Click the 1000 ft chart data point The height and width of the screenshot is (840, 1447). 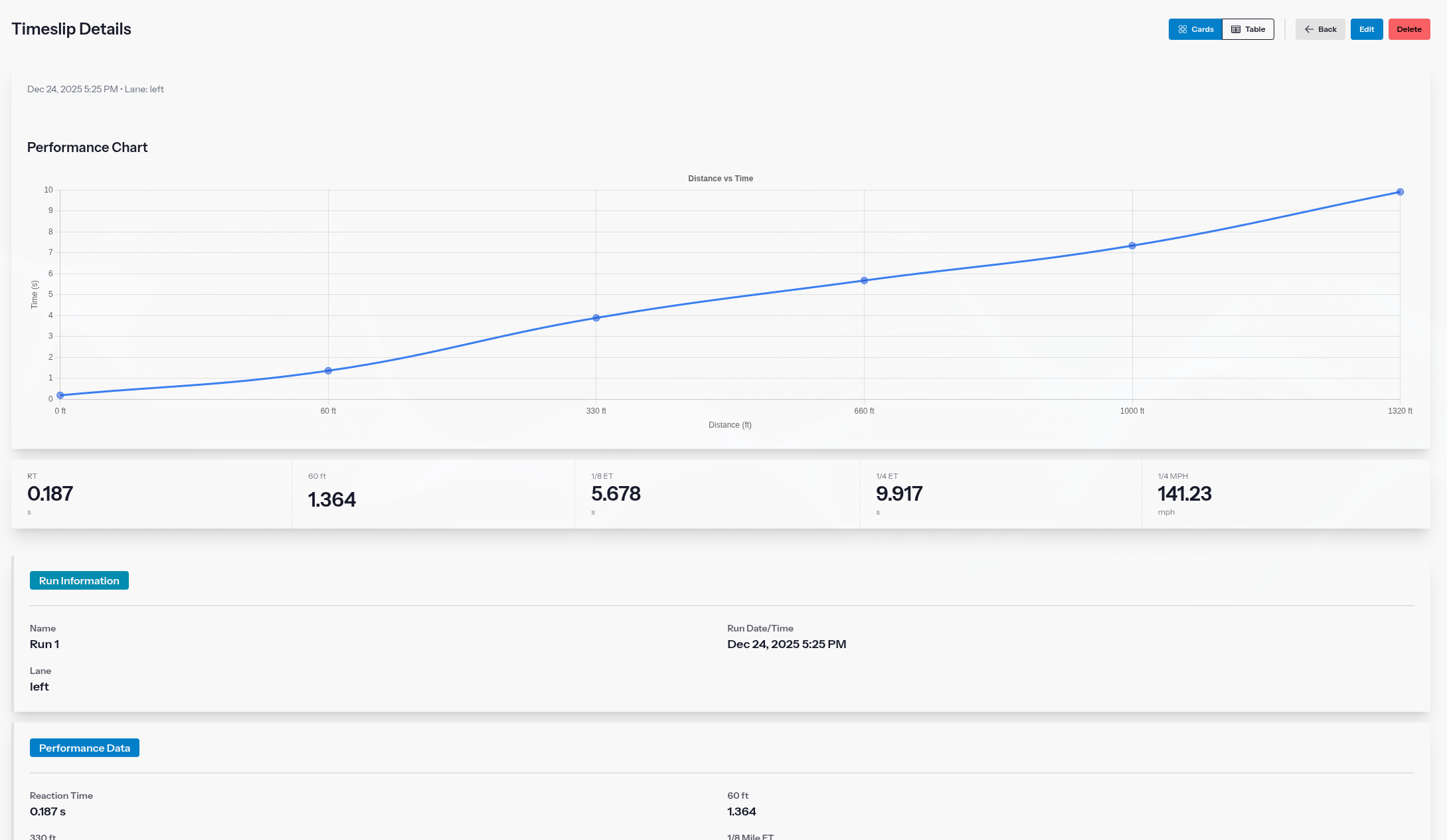[x=1132, y=246]
